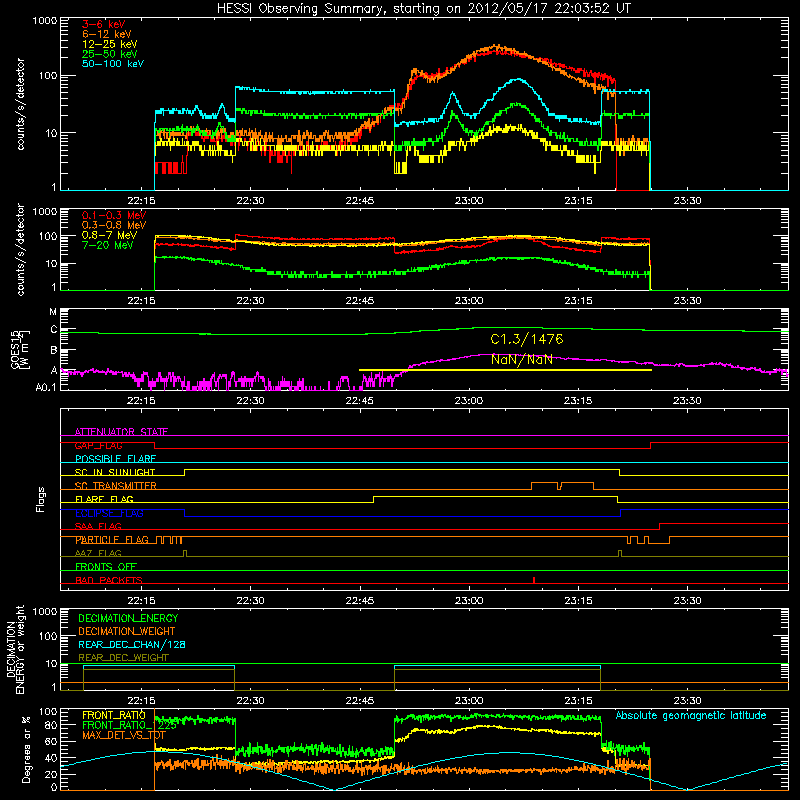Click the 0.8-7 MeV legend entry
The image size is (800, 800).
coord(109,235)
